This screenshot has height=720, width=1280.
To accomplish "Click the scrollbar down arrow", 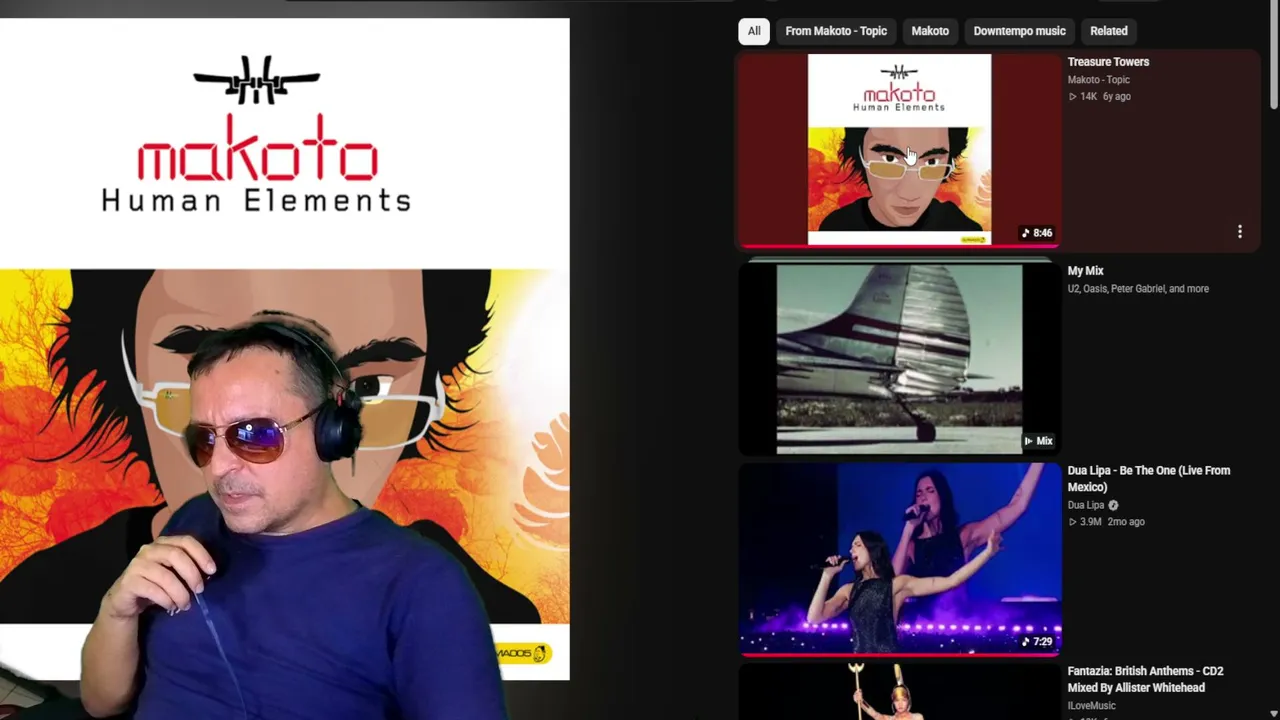I will tap(1273, 713).
